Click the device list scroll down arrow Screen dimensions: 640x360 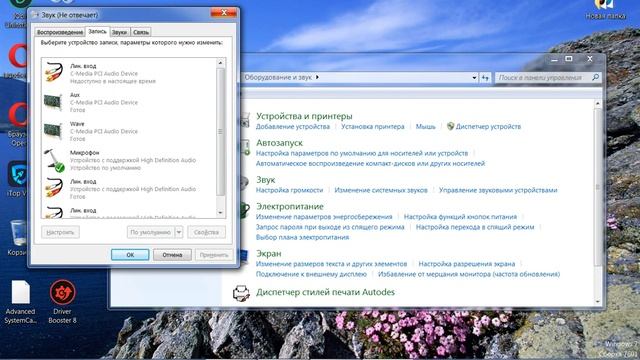pos(220,213)
